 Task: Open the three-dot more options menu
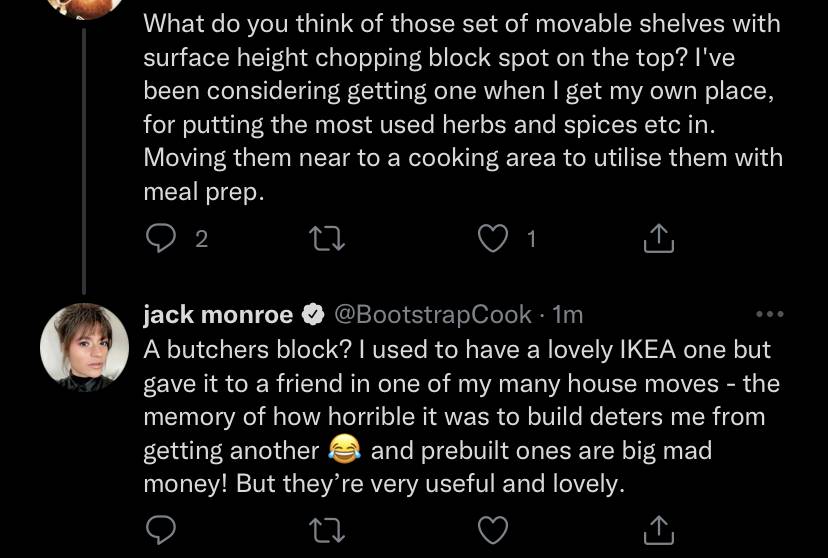pos(769,314)
